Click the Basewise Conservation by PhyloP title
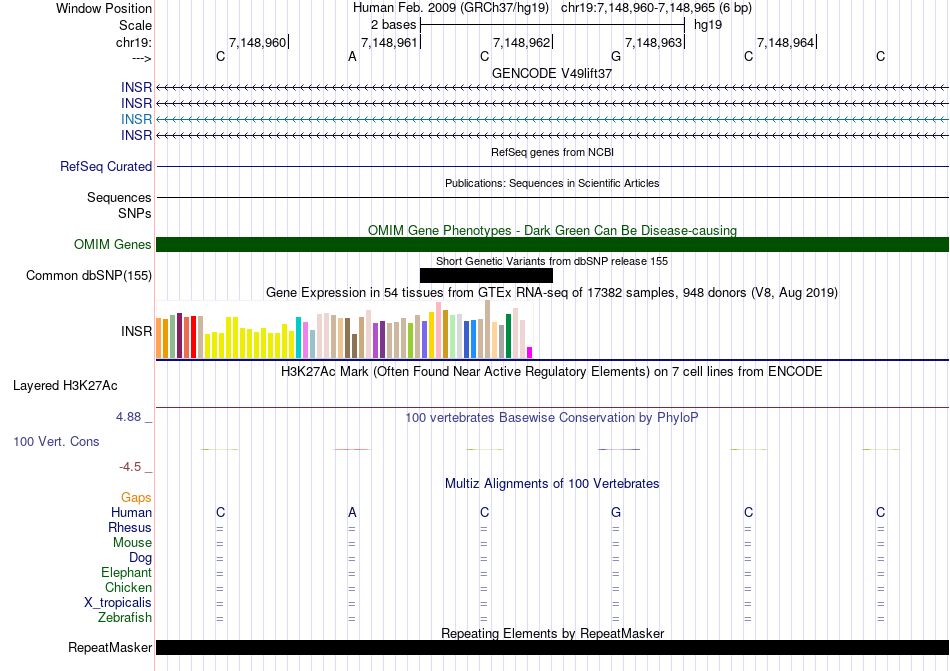 [552, 417]
